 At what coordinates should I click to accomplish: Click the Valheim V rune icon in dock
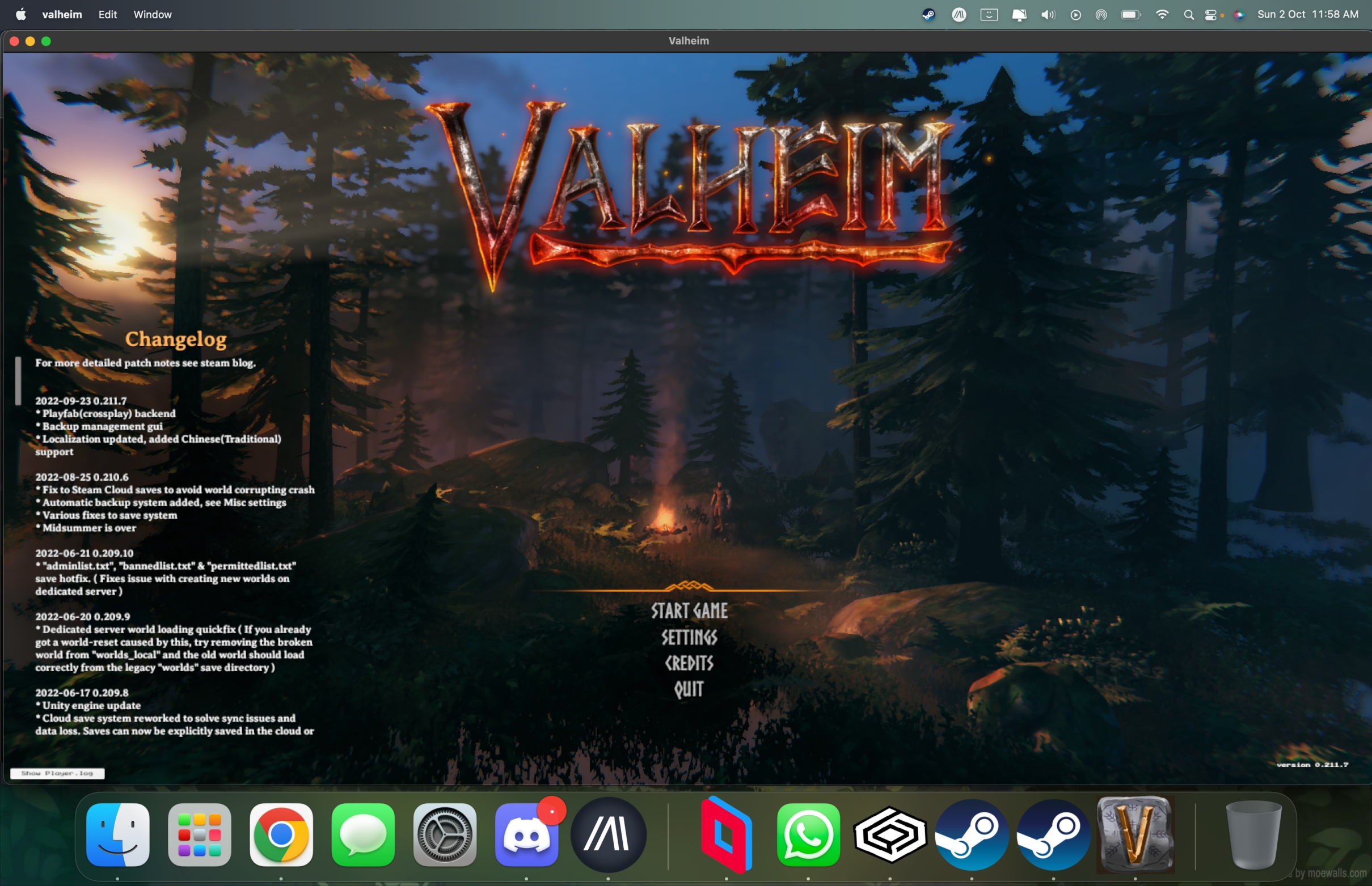pos(1135,834)
